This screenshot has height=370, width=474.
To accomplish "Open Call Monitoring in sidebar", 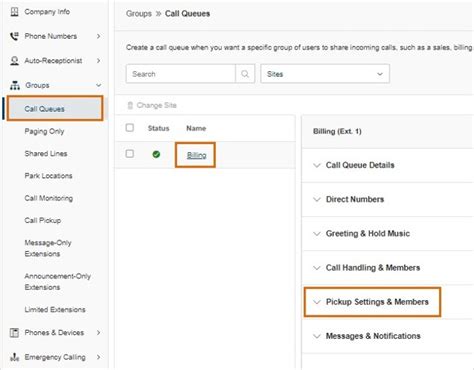I will tap(49, 198).
